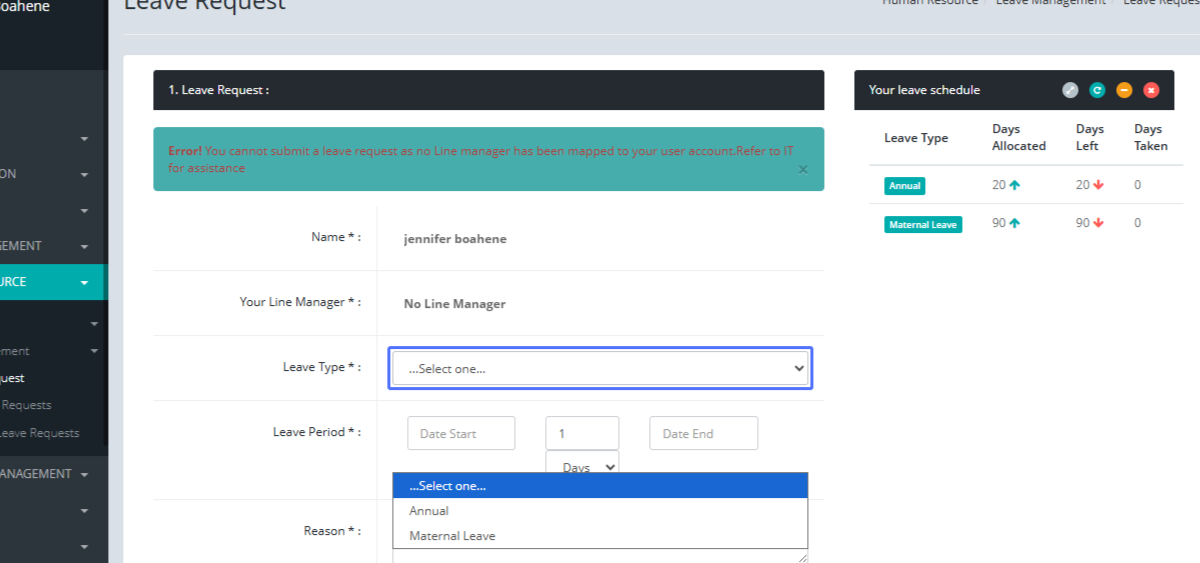Open the Days unit dropdown

(582, 466)
